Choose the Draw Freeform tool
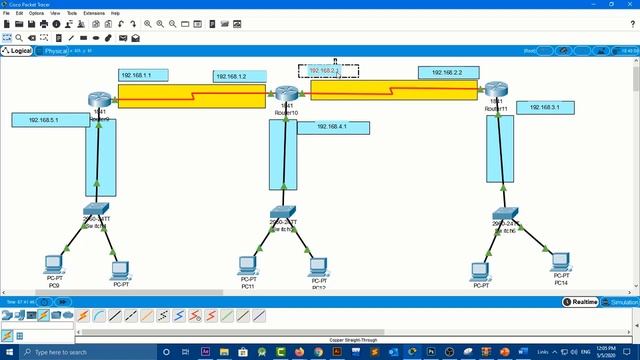Image resolution: width=640 pixels, height=360 pixels. point(108,38)
